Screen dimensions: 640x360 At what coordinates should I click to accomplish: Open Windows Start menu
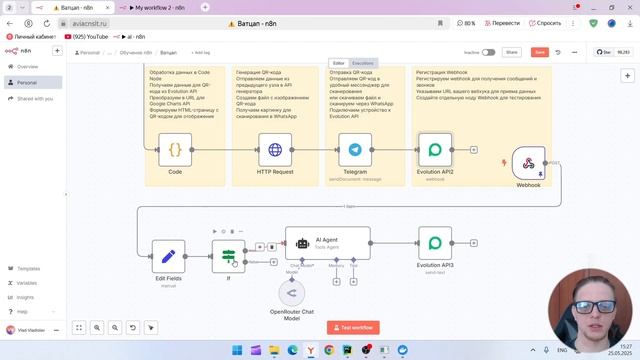(x=237, y=350)
